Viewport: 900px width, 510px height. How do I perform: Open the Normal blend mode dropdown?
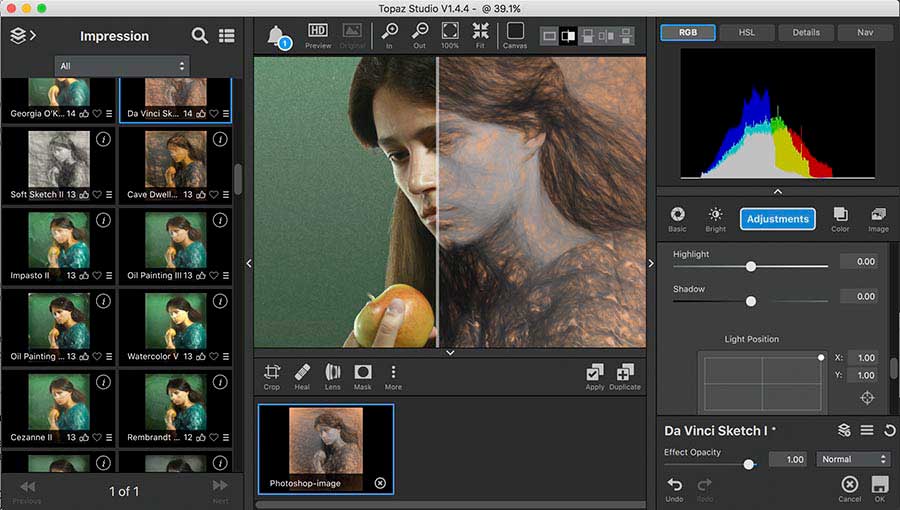(852, 459)
